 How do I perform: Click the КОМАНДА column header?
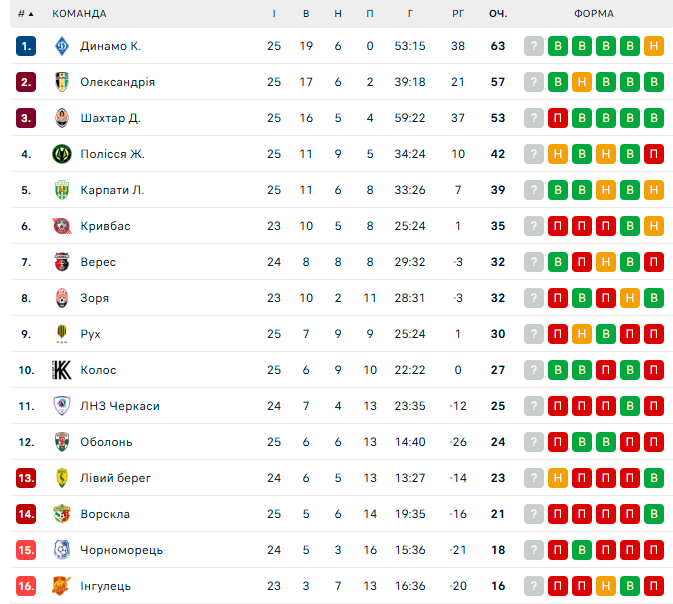[79, 14]
